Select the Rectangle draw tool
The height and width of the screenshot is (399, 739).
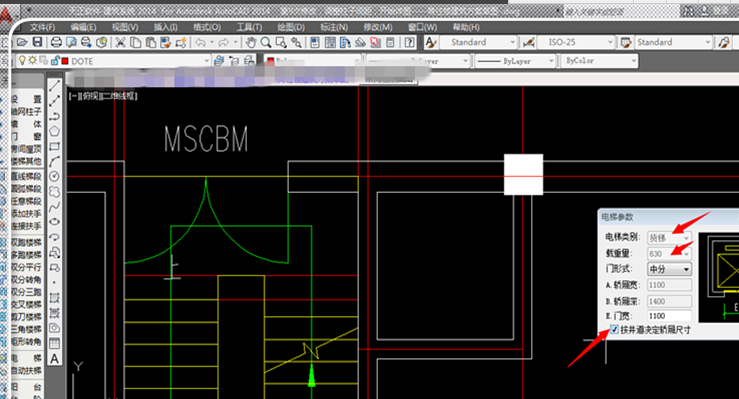pos(55,146)
